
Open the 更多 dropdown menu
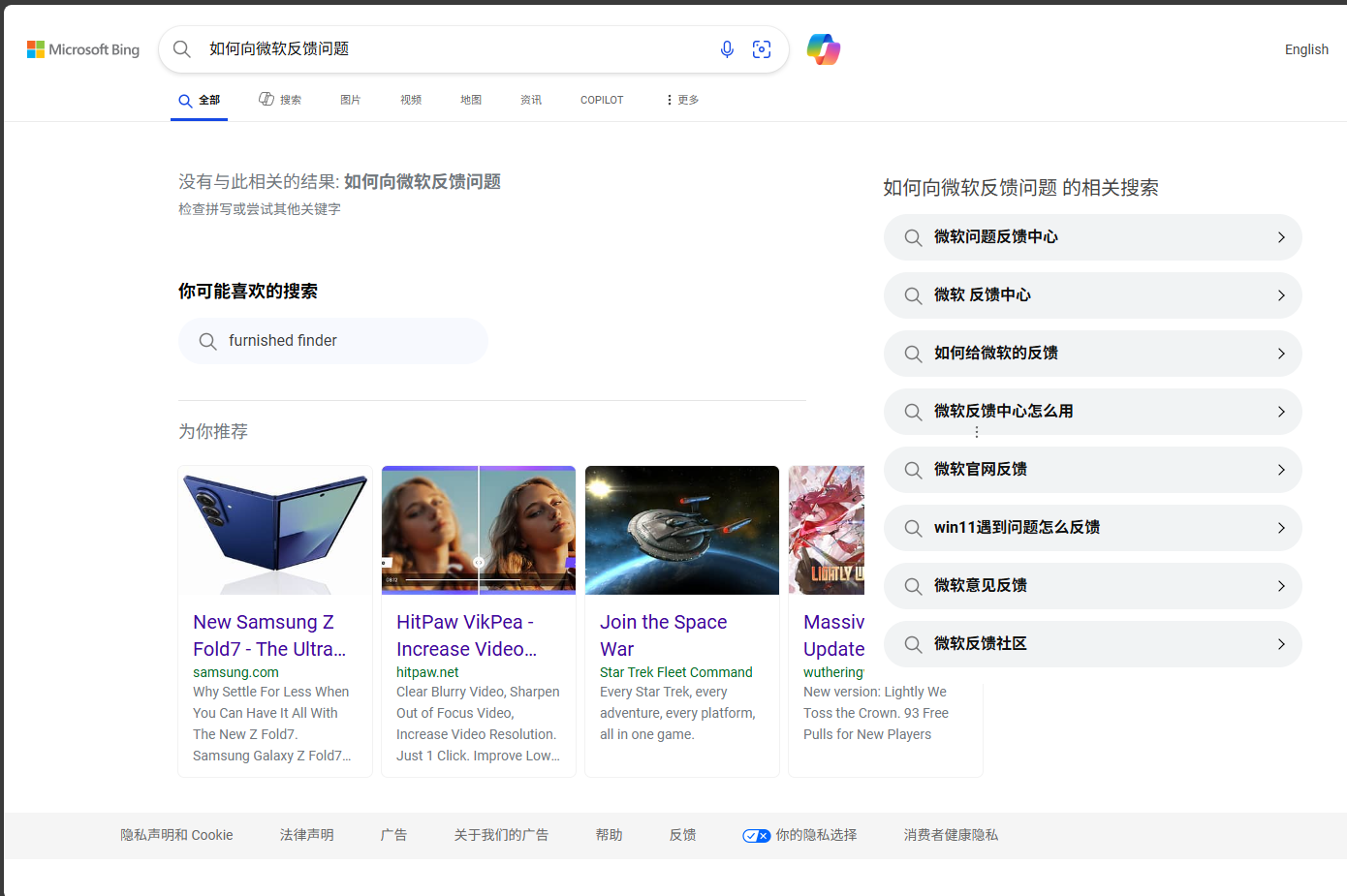tap(681, 99)
